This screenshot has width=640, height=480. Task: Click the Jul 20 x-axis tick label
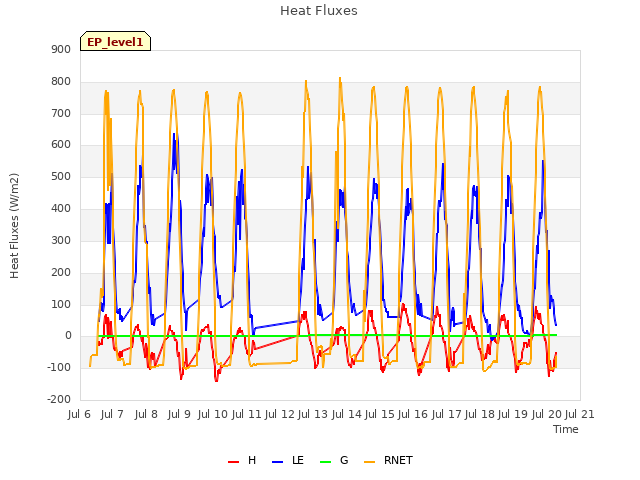click(547, 414)
